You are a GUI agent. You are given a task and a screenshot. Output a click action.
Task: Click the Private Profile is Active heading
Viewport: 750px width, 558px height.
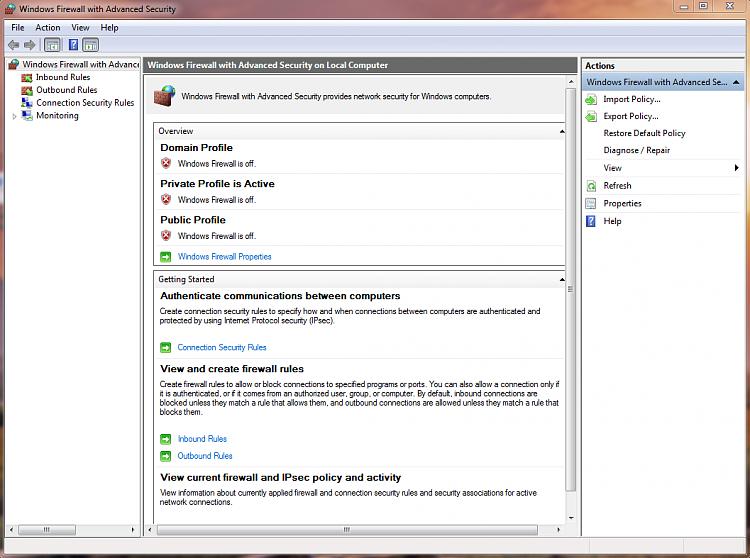(x=218, y=184)
